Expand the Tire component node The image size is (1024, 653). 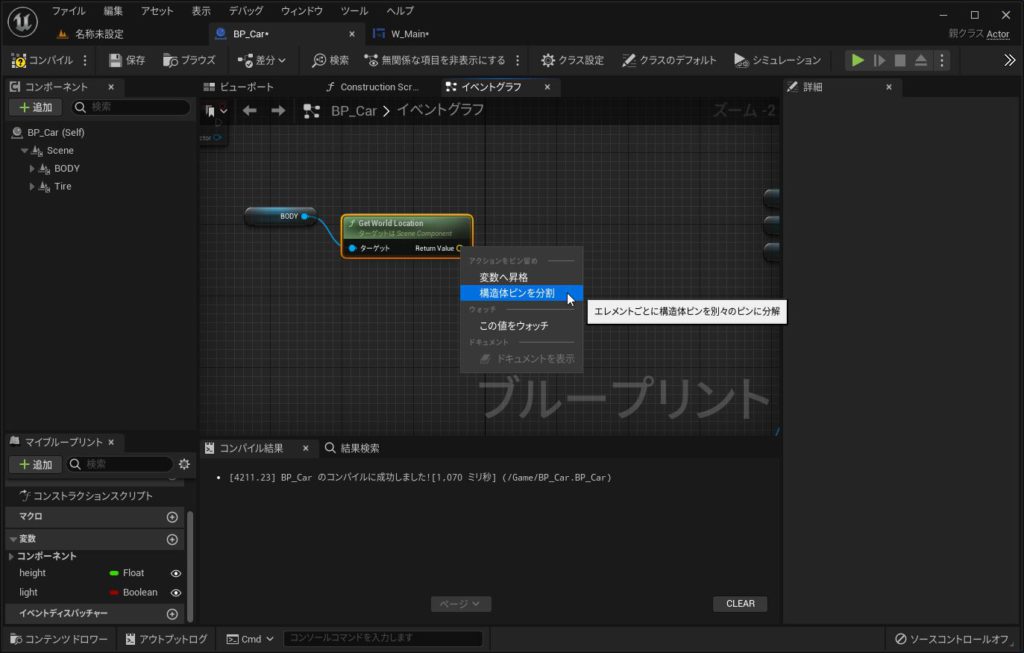pos(32,187)
